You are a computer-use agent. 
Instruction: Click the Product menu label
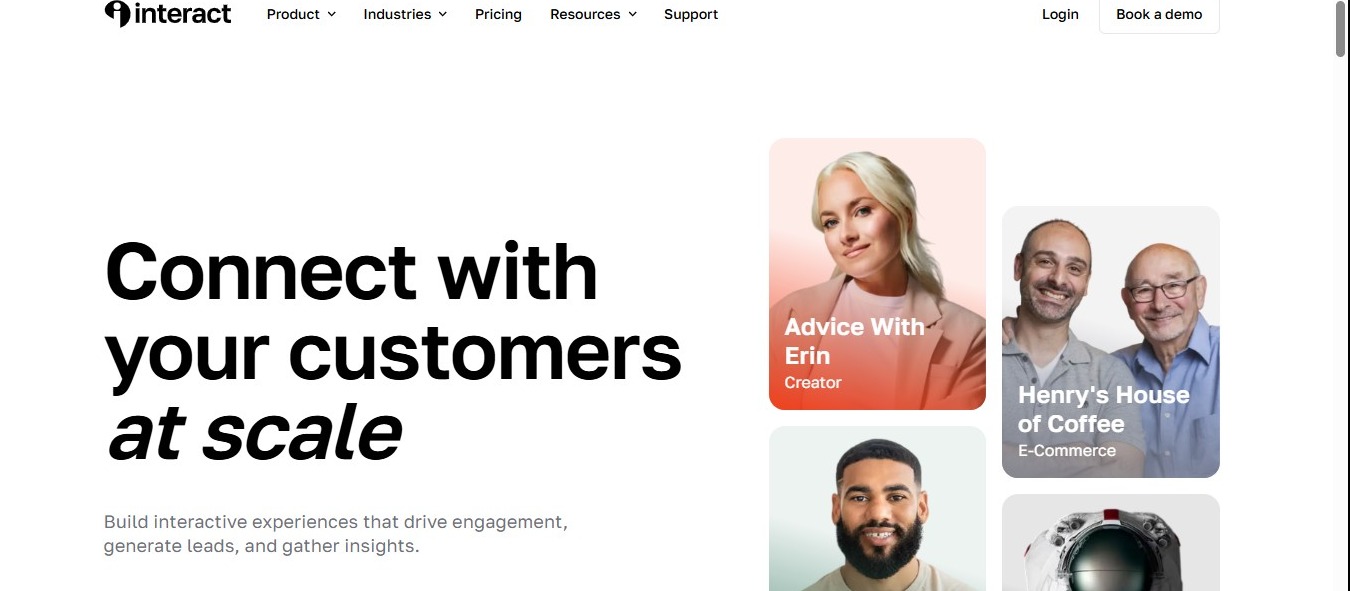click(293, 14)
